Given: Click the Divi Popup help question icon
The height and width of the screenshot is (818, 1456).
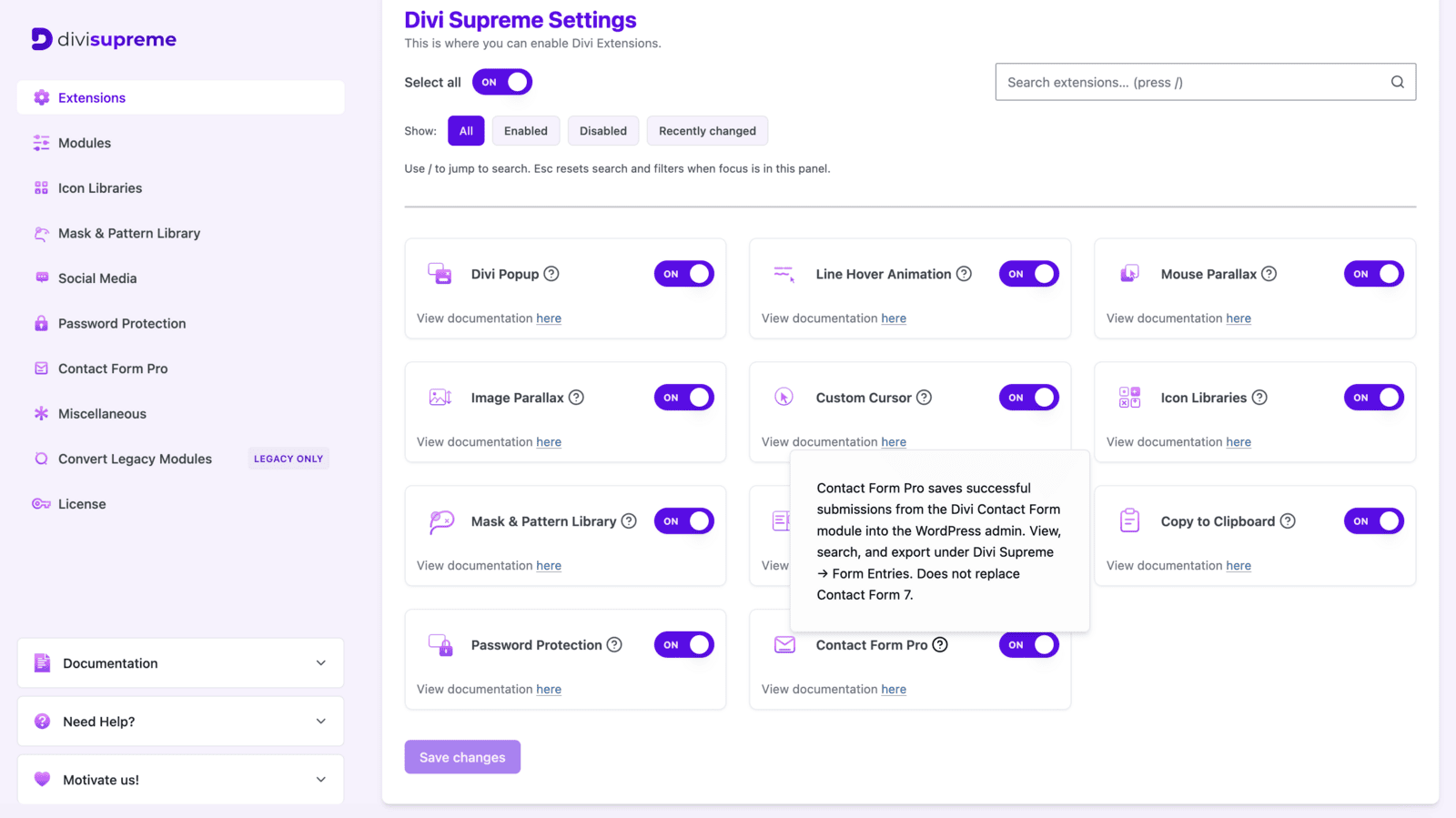Looking at the screenshot, I should (551, 274).
